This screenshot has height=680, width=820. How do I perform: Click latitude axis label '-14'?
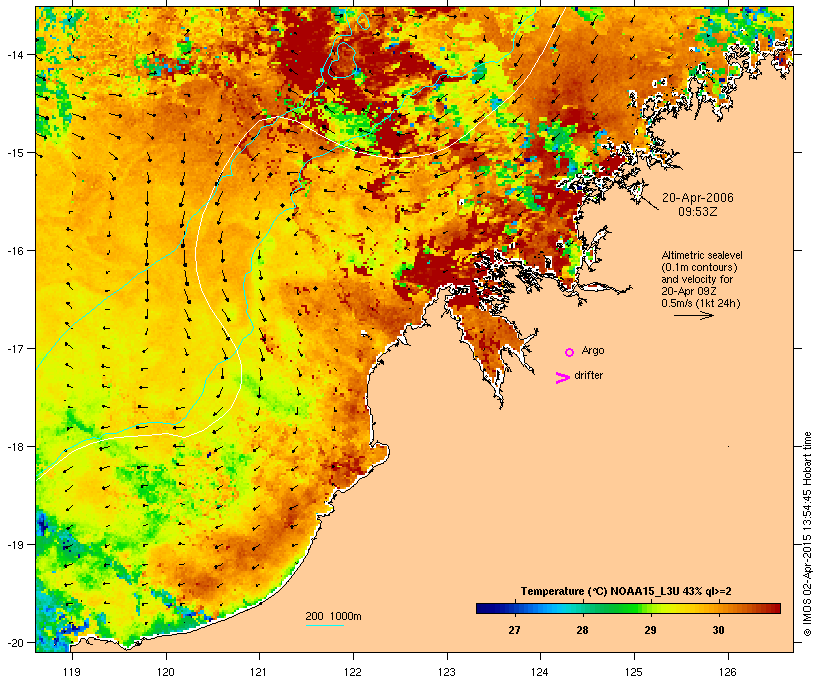(14, 54)
